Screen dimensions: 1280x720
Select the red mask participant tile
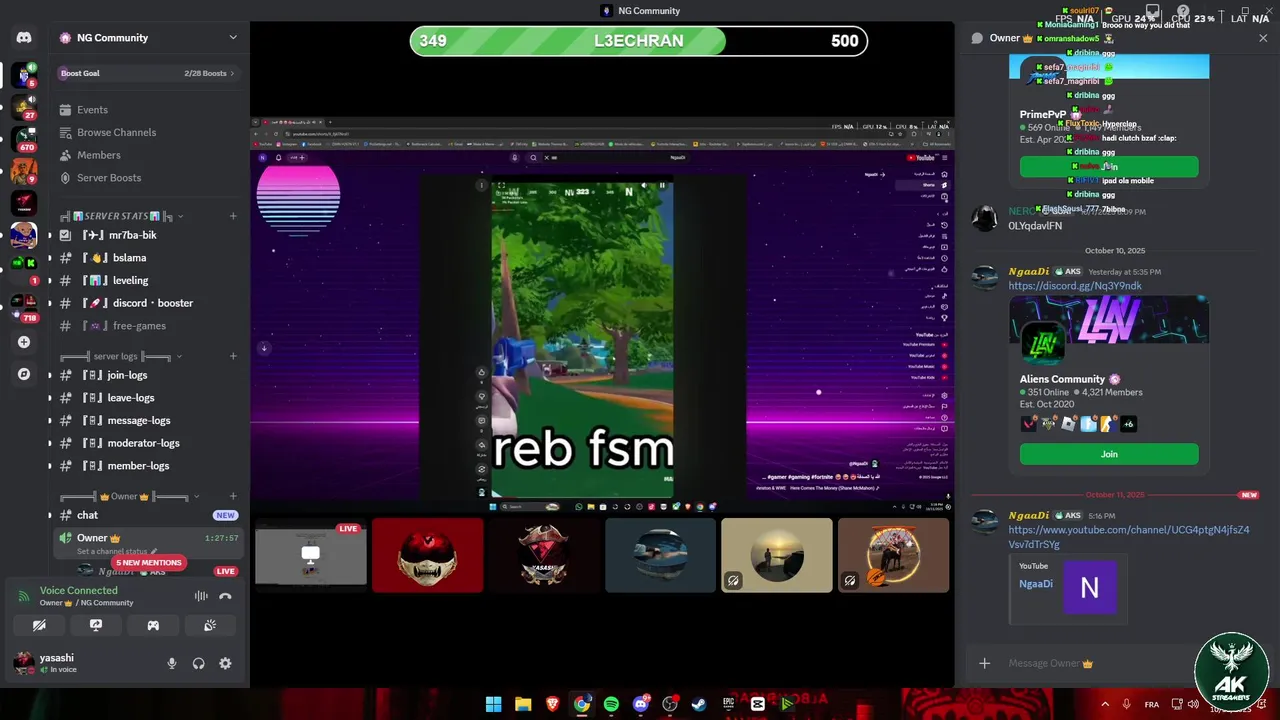coord(427,555)
